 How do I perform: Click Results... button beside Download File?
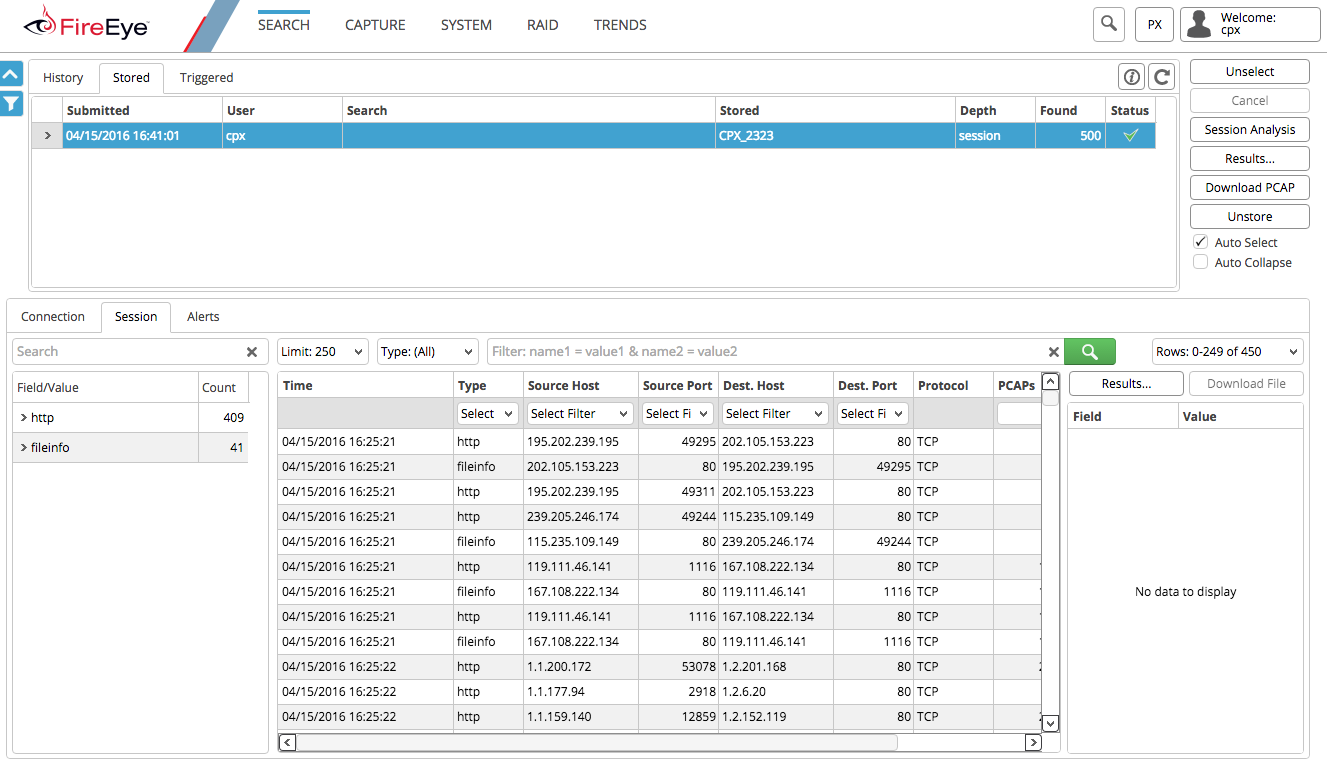click(1126, 384)
